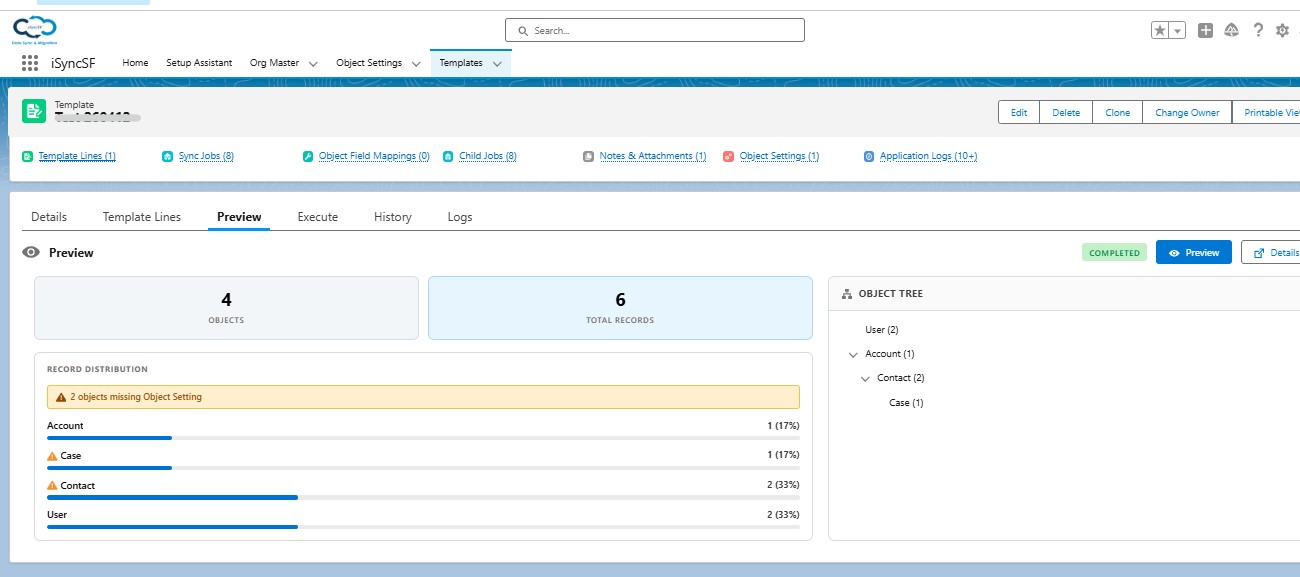Open the Global Actions plus icon
1300x577 pixels.
pyautogui.click(x=1206, y=31)
